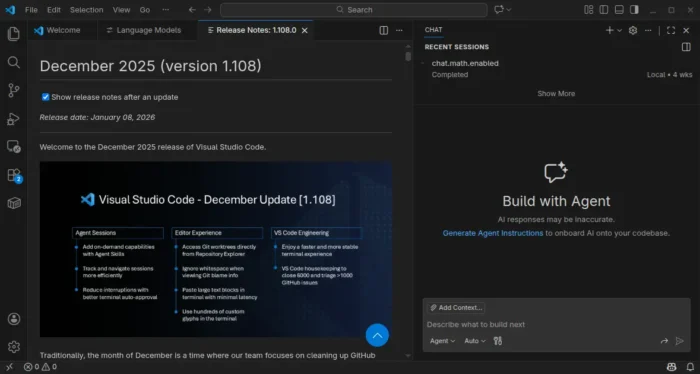Open the chat icon in the title bar
This screenshot has height=374, width=700.
(499, 9)
